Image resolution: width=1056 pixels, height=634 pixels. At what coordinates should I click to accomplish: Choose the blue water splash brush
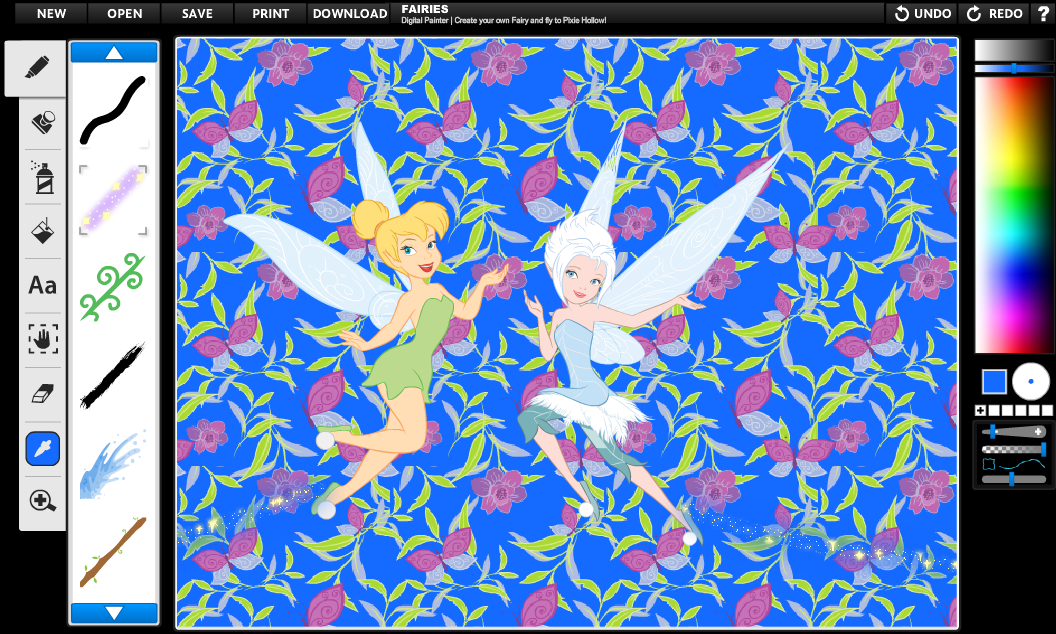113,464
